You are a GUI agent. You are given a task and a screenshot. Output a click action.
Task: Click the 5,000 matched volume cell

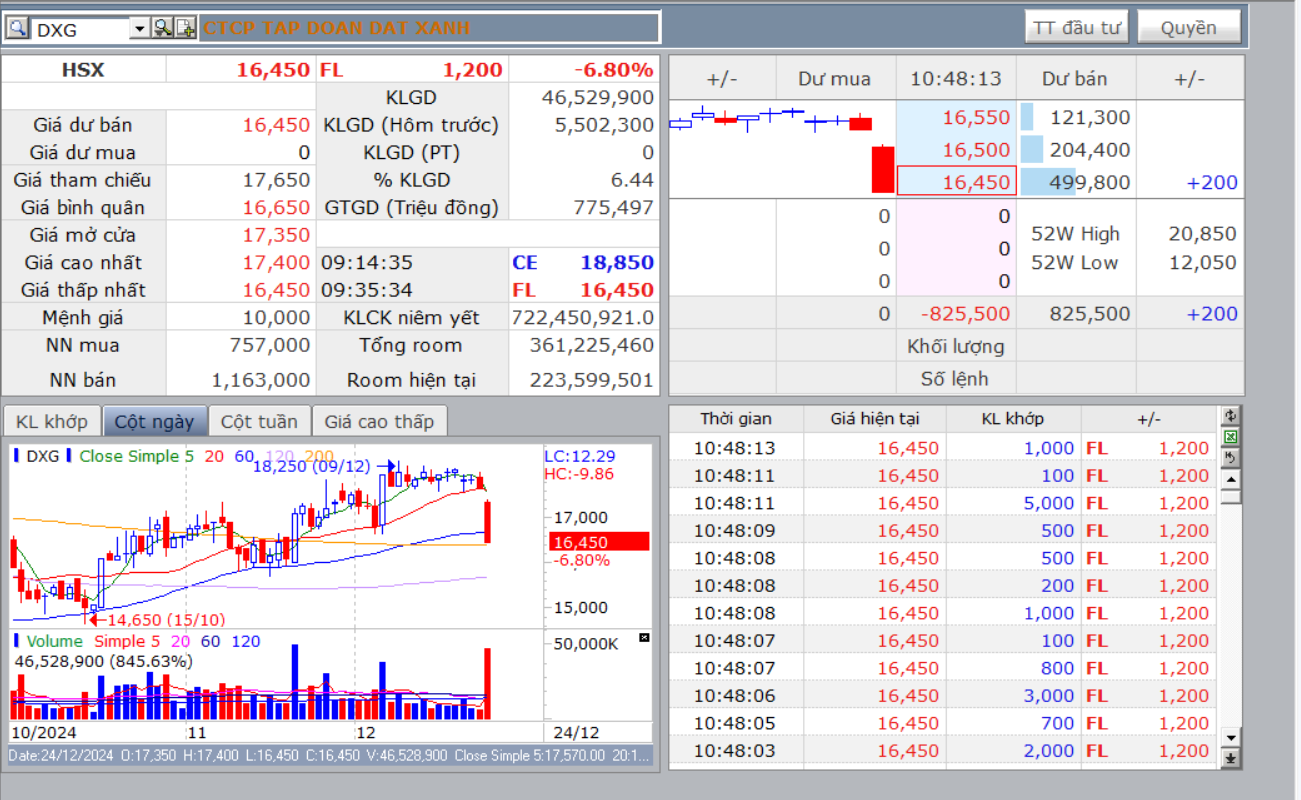[1049, 503]
